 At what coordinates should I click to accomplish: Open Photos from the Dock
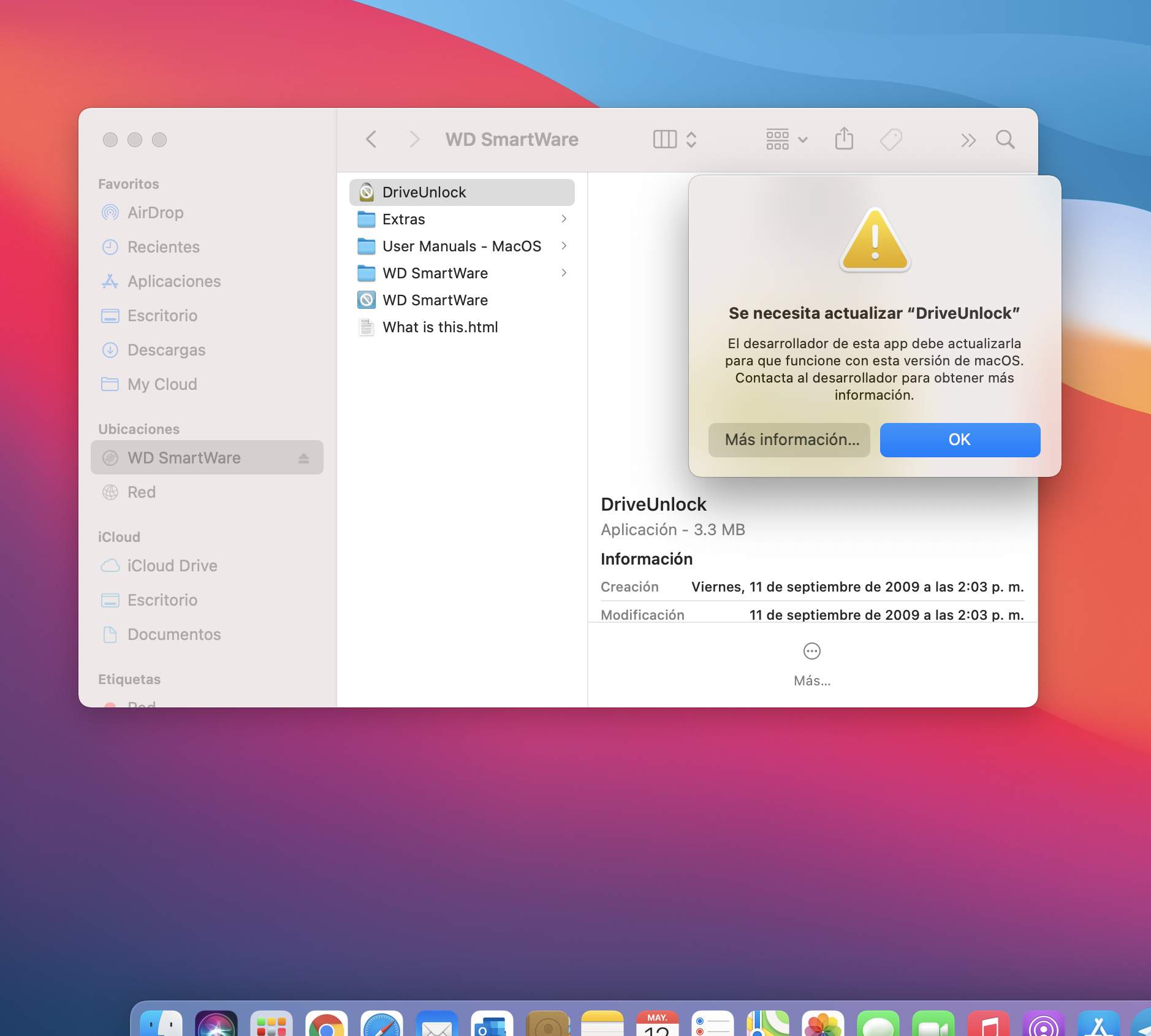click(x=823, y=1024)
